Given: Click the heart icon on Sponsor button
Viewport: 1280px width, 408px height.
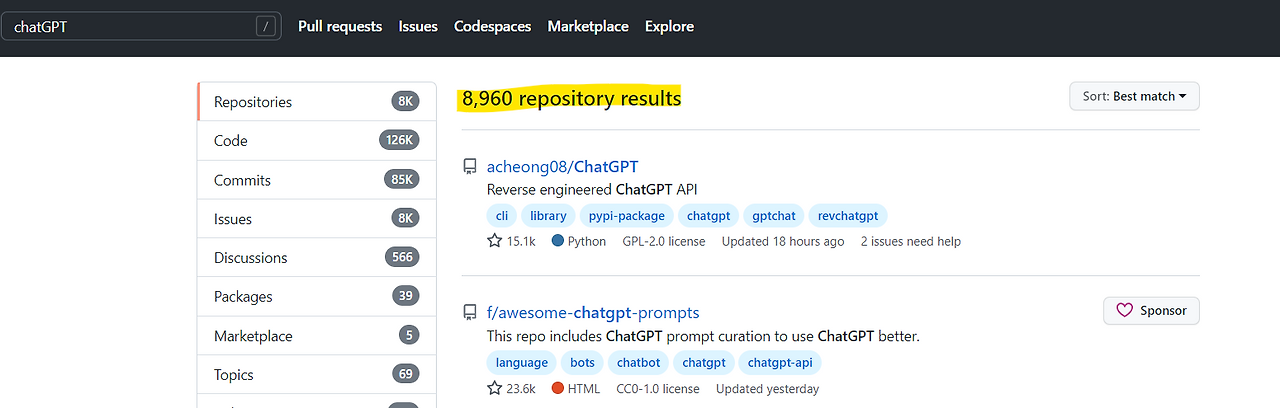Looking at the screenshot, I should (x=1125, y=310).
